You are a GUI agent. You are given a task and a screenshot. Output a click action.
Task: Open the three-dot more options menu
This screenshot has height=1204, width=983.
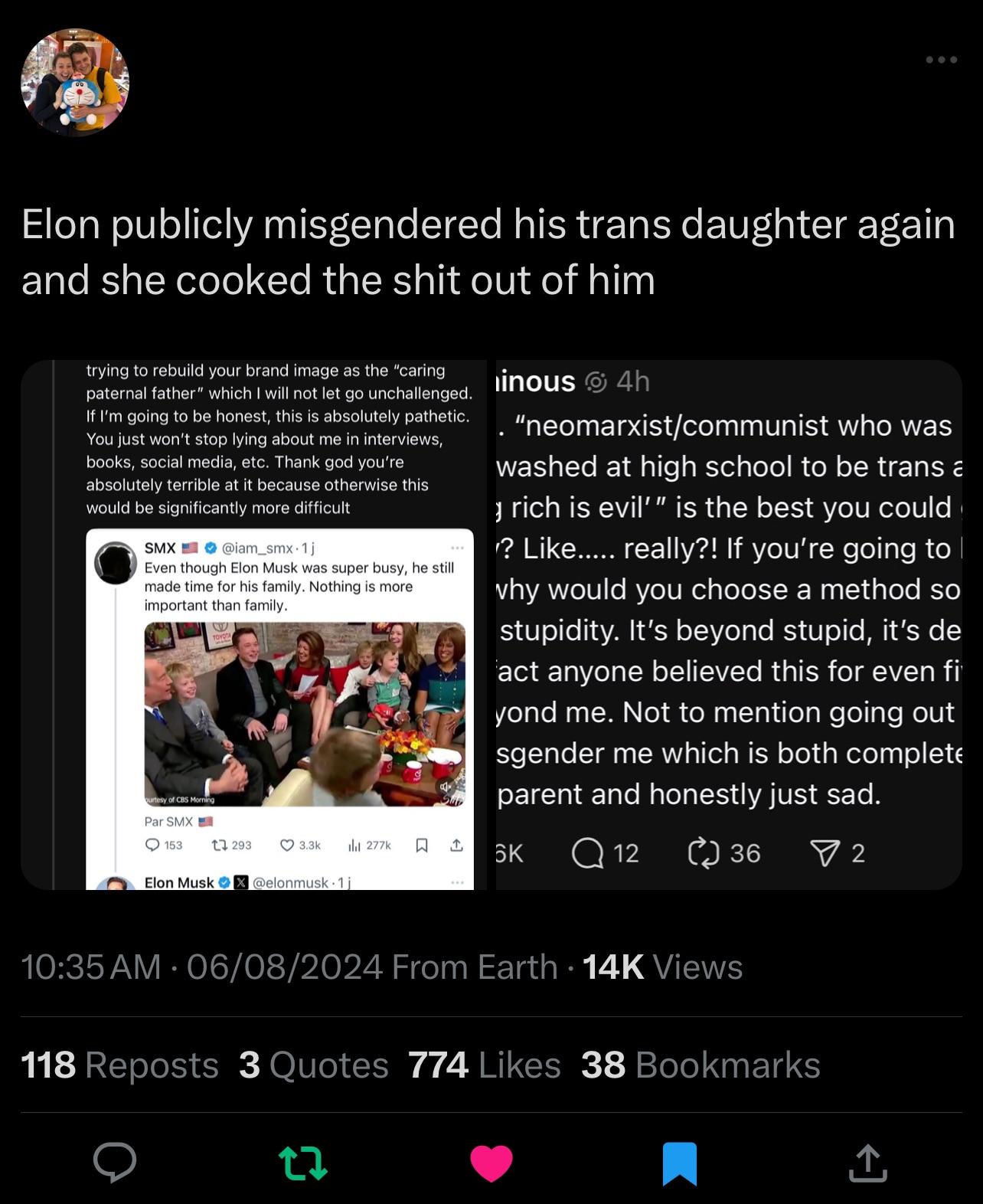click(940, 60)
